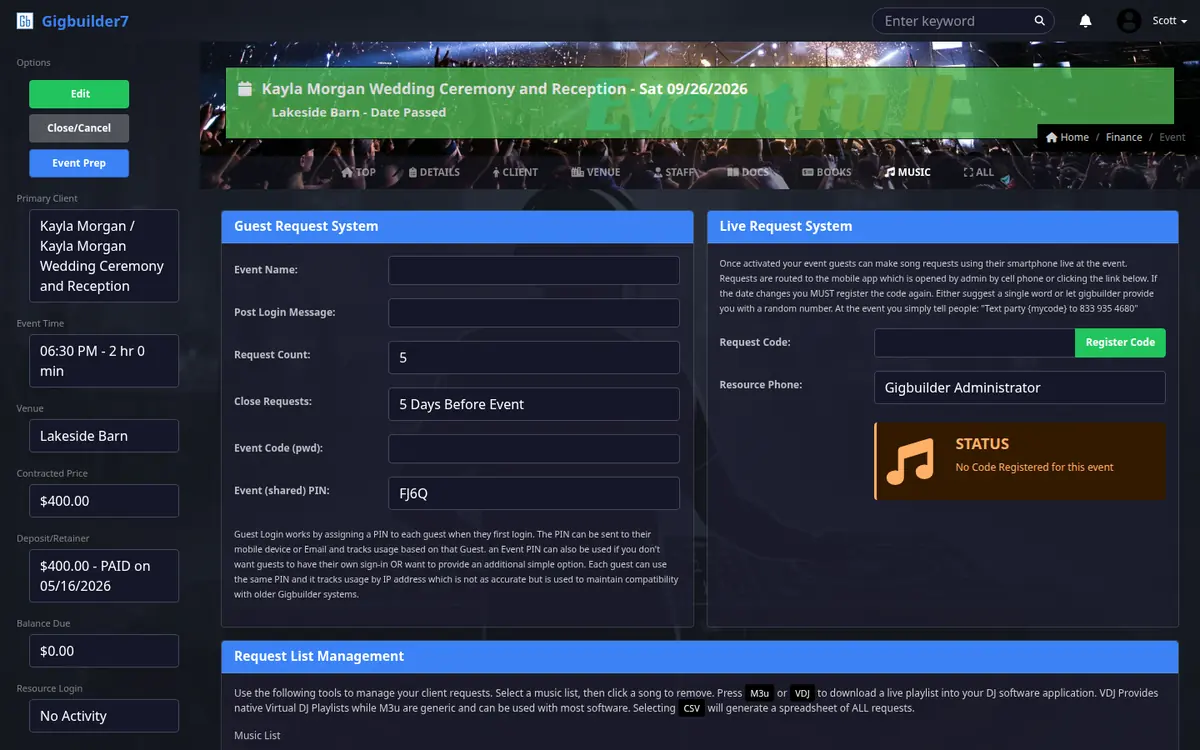This screenshot has width=1200, height=750.
Task: Click the user avatar icon
Action: tap(1129, 21)
